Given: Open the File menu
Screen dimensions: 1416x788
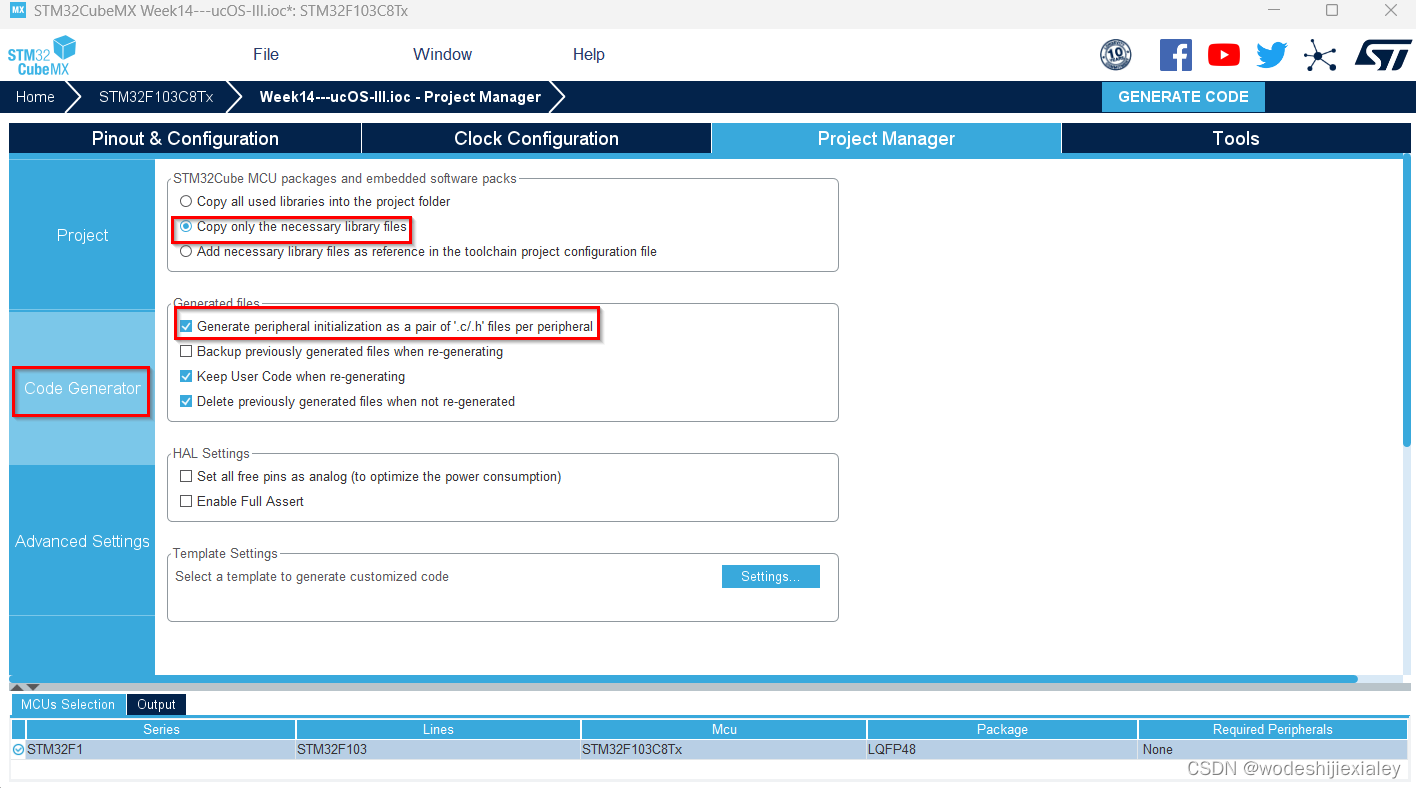Looking at the screenshot, I should tap(266, 55).
